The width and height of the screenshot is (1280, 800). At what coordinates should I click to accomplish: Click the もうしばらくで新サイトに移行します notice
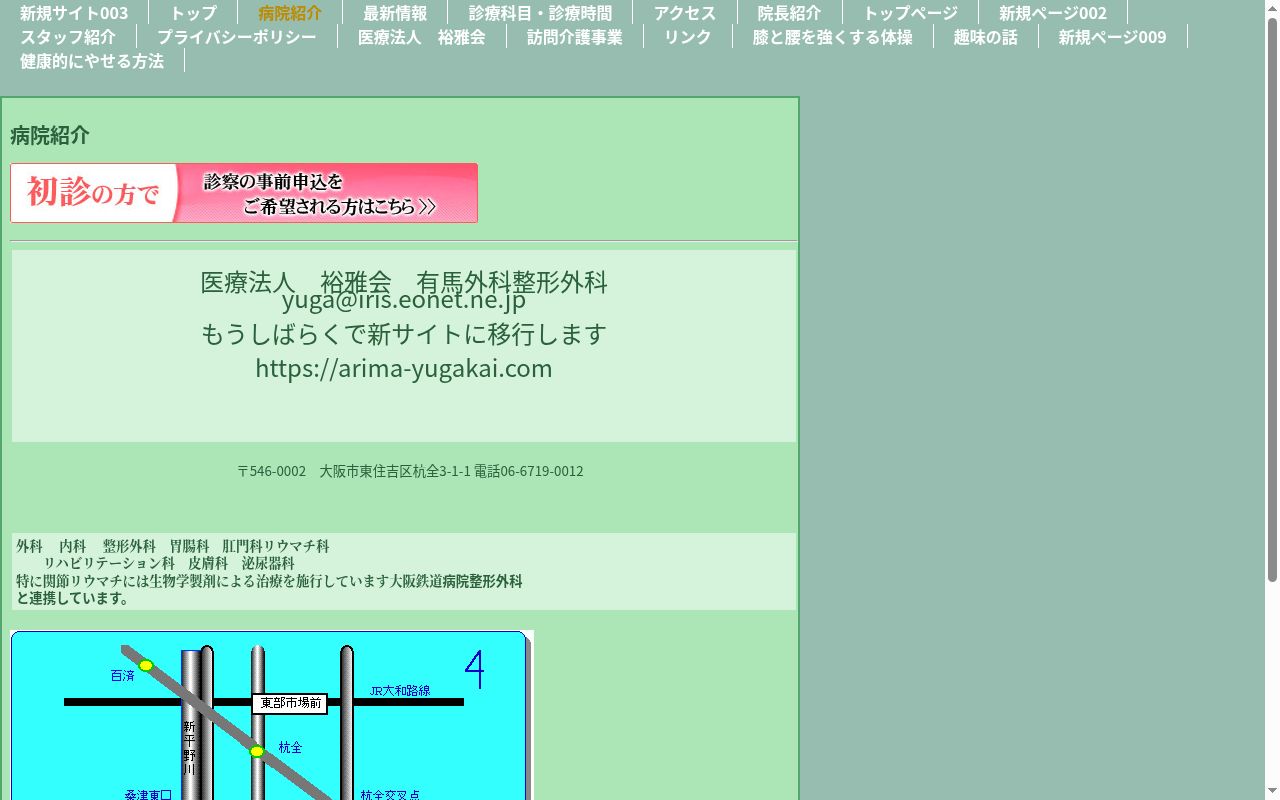404,333
